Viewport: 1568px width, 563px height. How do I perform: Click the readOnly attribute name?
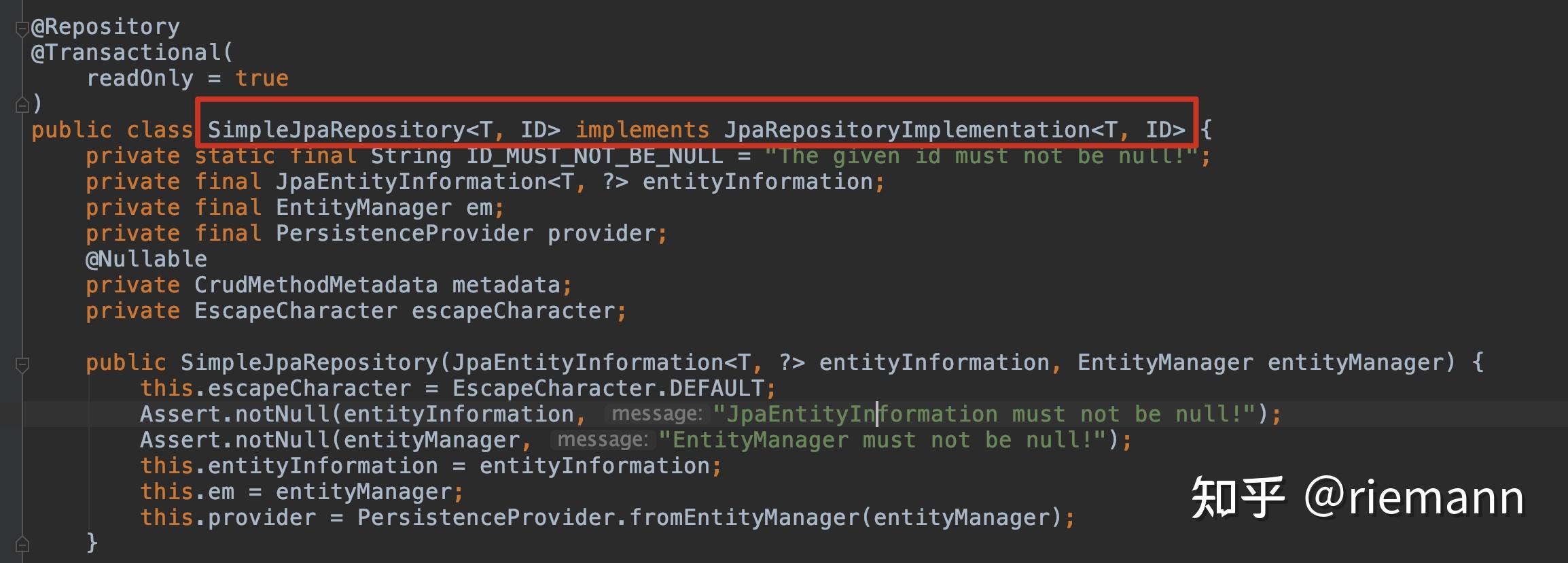click(x=139, y=79)
